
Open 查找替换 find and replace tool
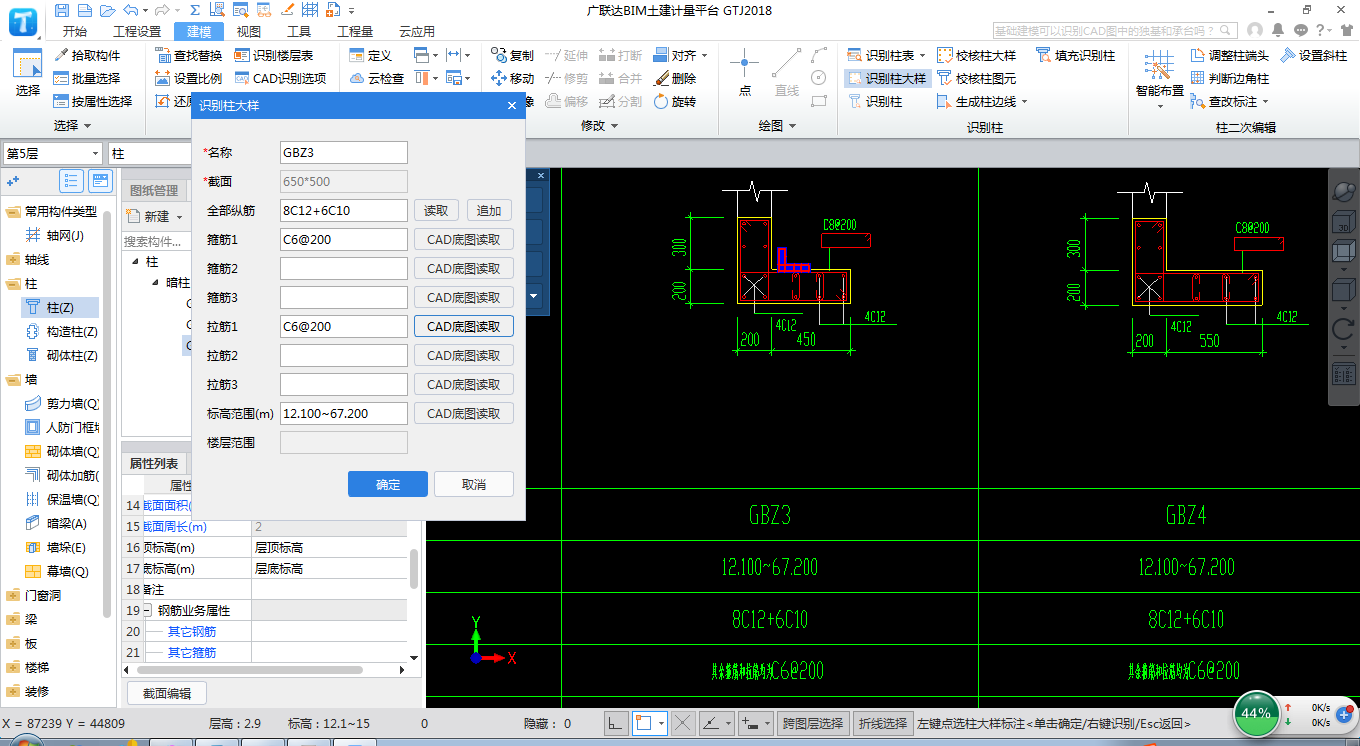click(x=189, y=55)
